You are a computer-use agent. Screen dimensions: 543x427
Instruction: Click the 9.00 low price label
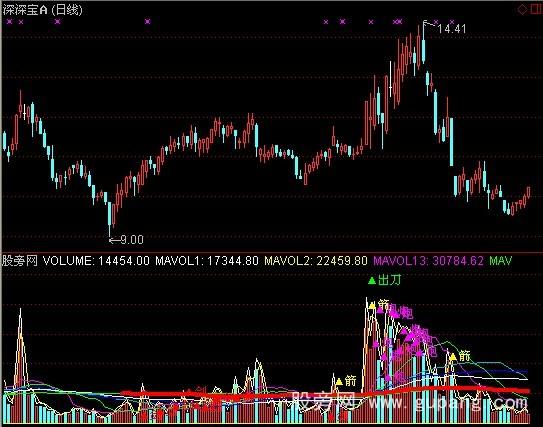click(131, 240)
